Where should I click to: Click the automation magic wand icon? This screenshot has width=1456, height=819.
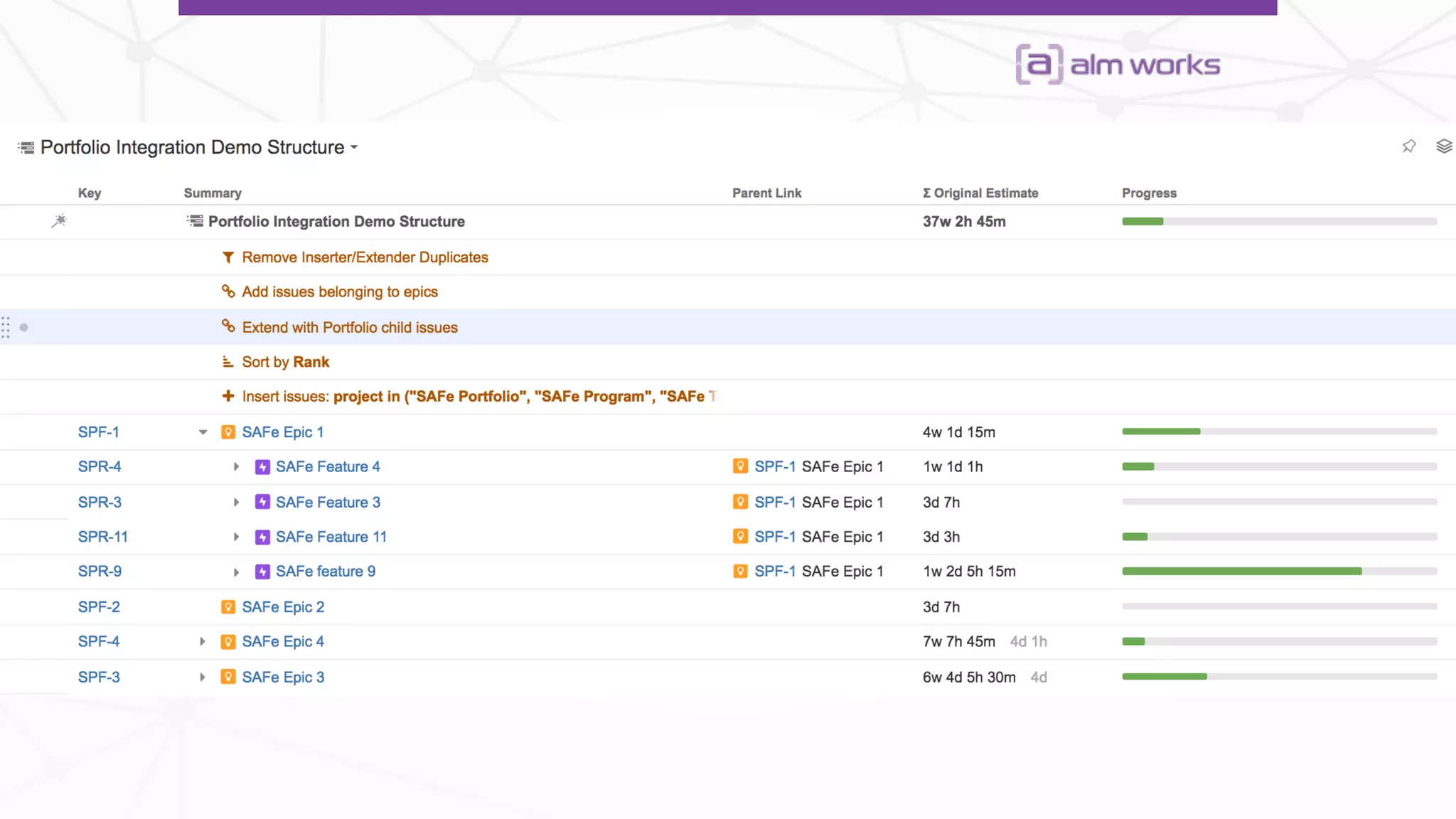59,221
